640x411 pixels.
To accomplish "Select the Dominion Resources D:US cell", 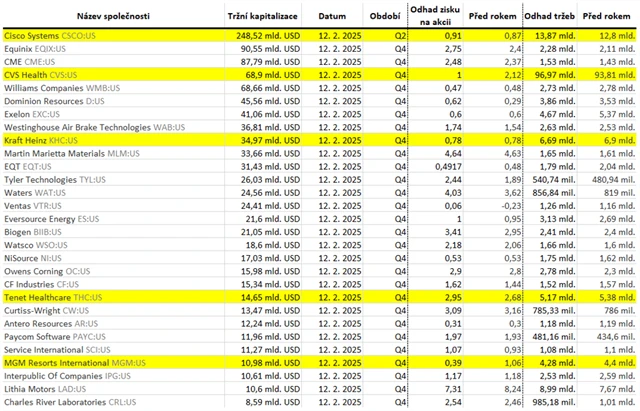I will click(54, 101).
